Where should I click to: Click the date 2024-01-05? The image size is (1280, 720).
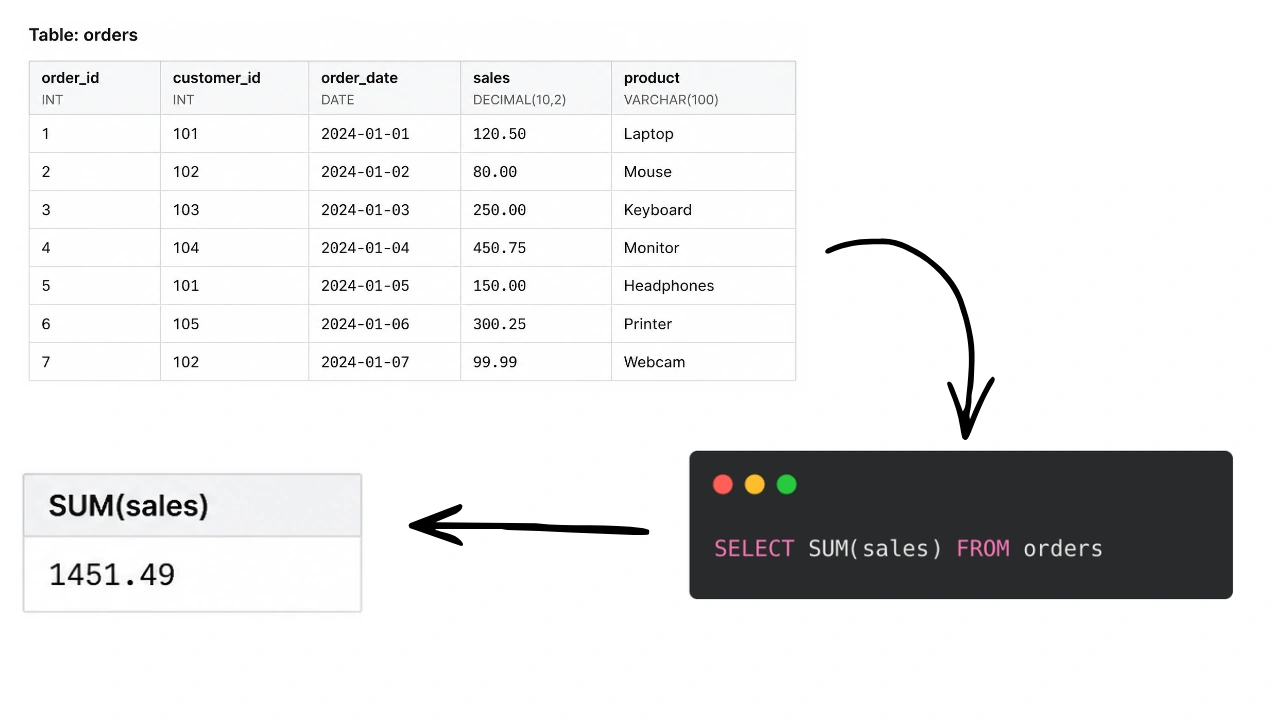tap(365, 286)
